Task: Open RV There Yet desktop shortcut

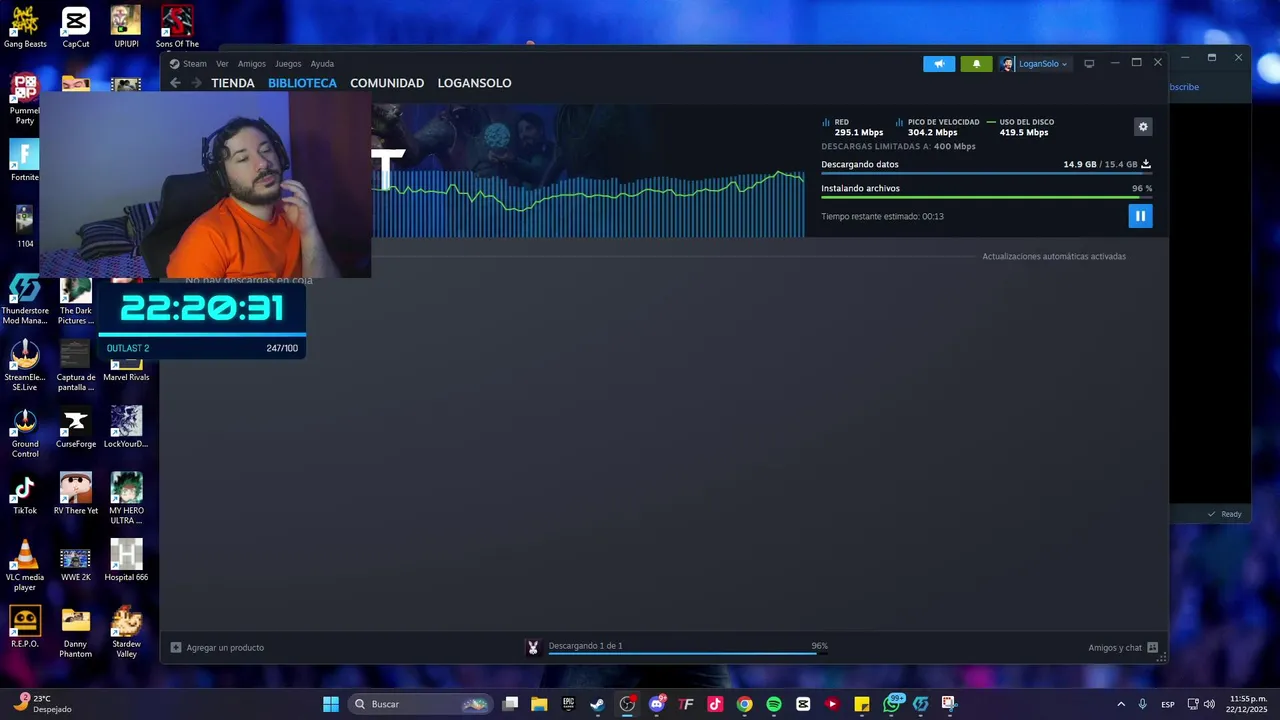Action: (x=76, y=494)
